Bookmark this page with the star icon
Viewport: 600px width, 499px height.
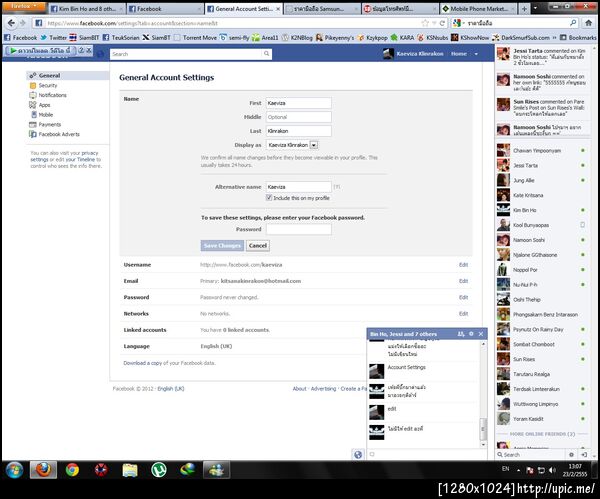425,23
